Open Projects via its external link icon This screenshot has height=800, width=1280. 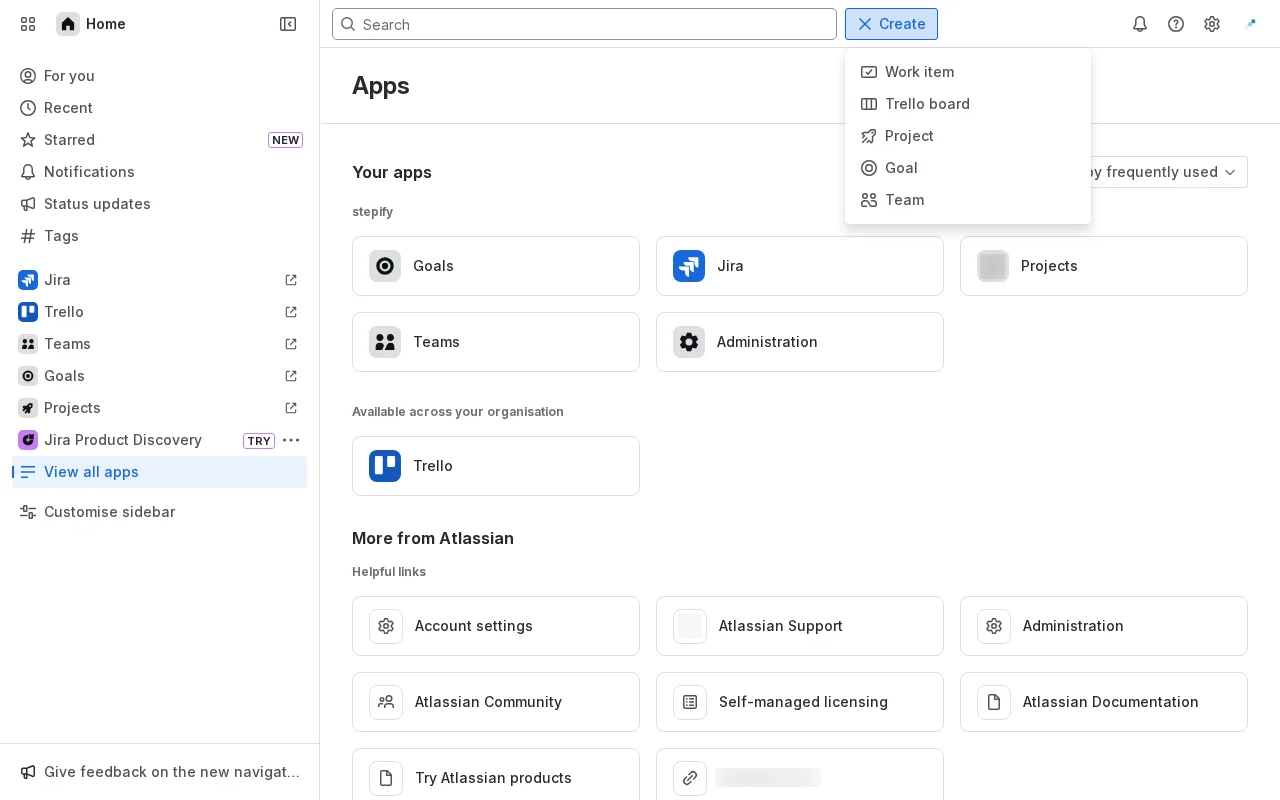[x=291, y=408]
